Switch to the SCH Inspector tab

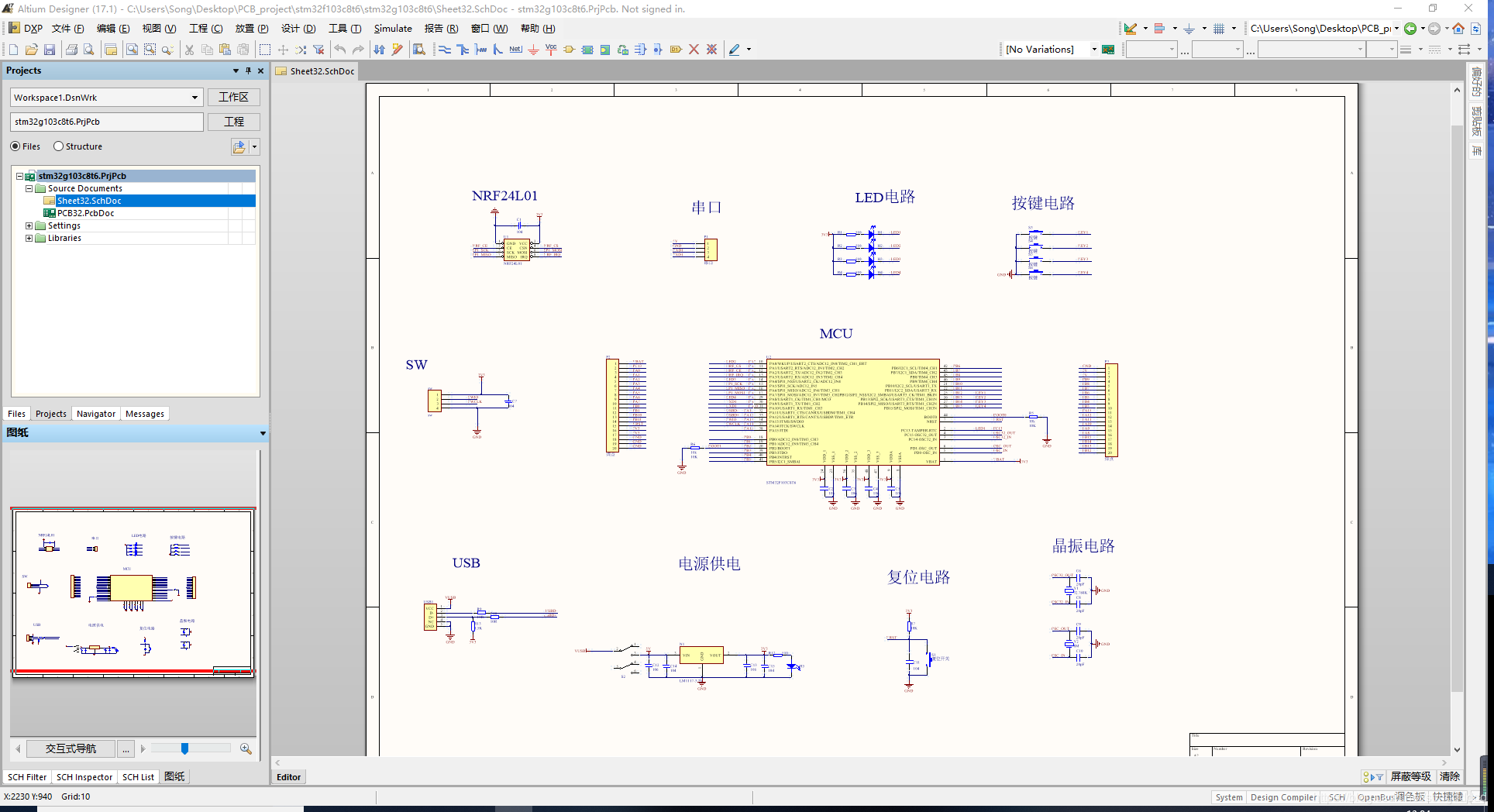84,777
